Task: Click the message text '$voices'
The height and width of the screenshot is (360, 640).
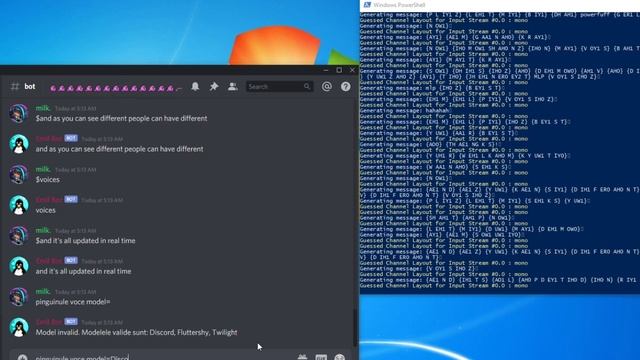Action: click(x=47, y=180)
